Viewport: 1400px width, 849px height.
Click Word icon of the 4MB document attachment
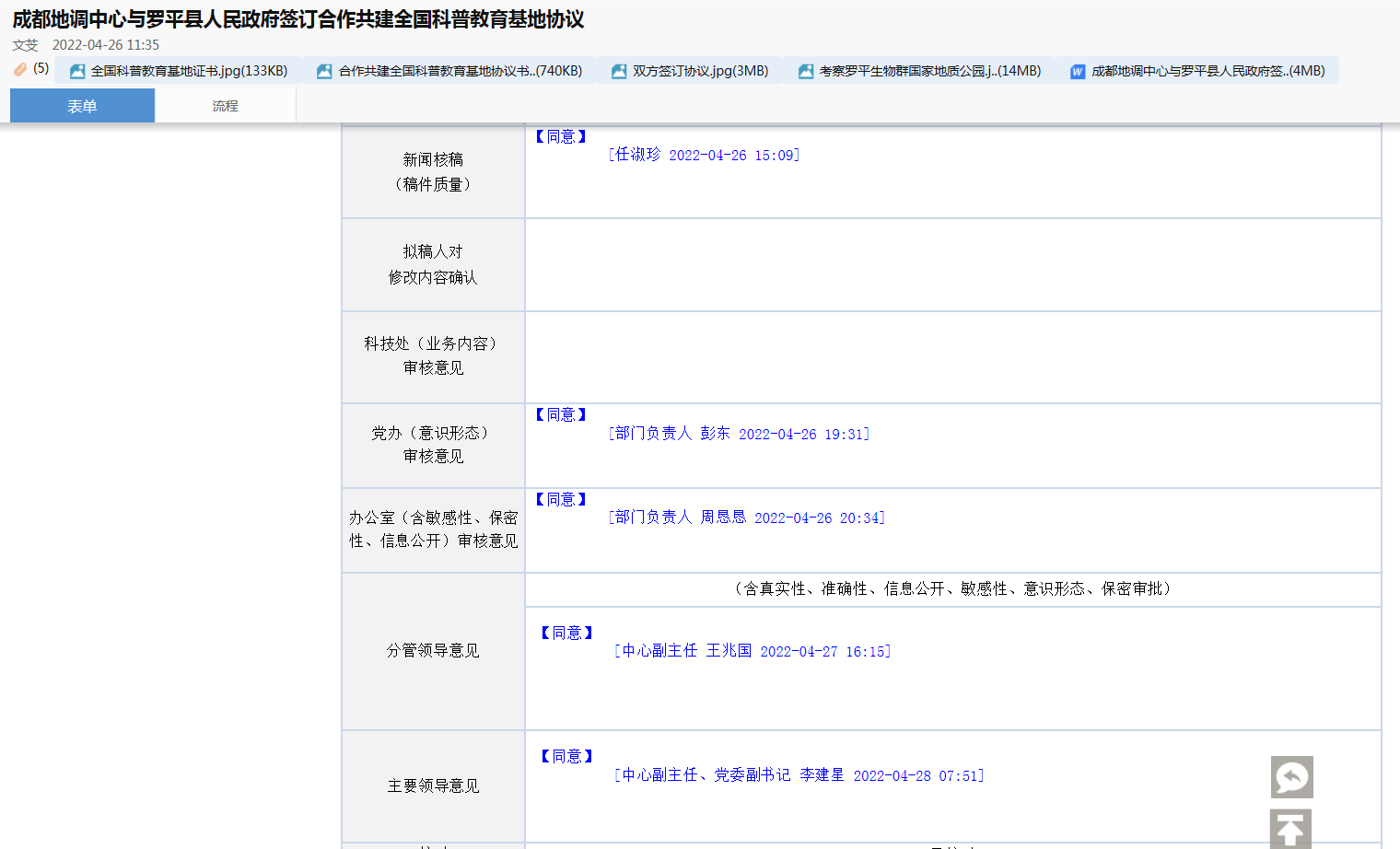(1077, 72)
